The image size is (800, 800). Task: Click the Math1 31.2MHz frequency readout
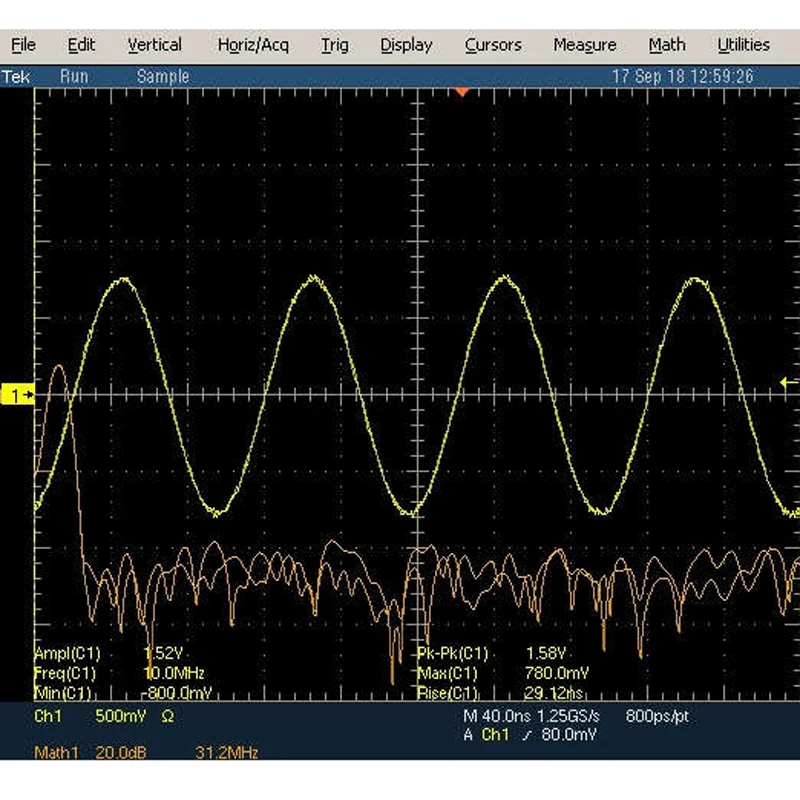click(x=227, y=753)
